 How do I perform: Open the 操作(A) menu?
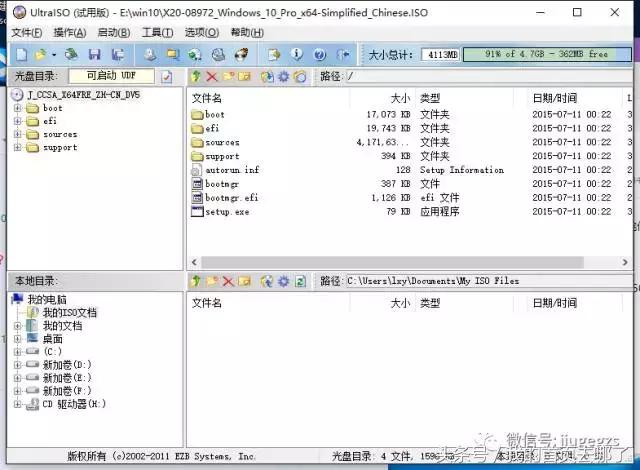pos(70,33)
